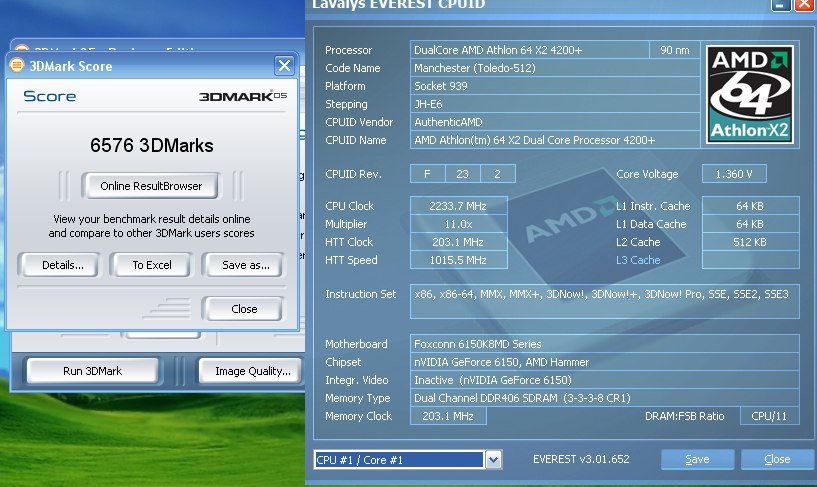Click the 3DMark Score title bar orange icon
The image size is (817, 487).
(x=17, y=65)
